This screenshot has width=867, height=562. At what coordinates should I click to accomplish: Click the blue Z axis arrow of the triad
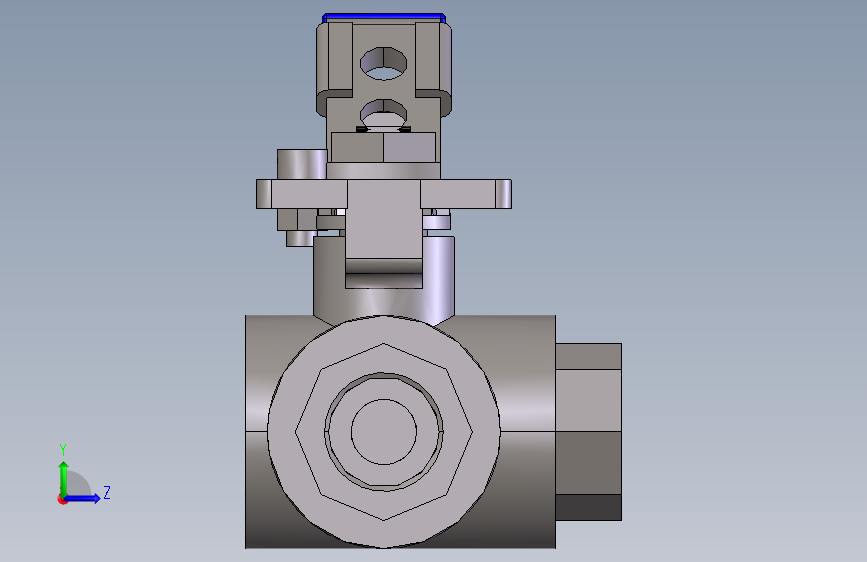83,498
